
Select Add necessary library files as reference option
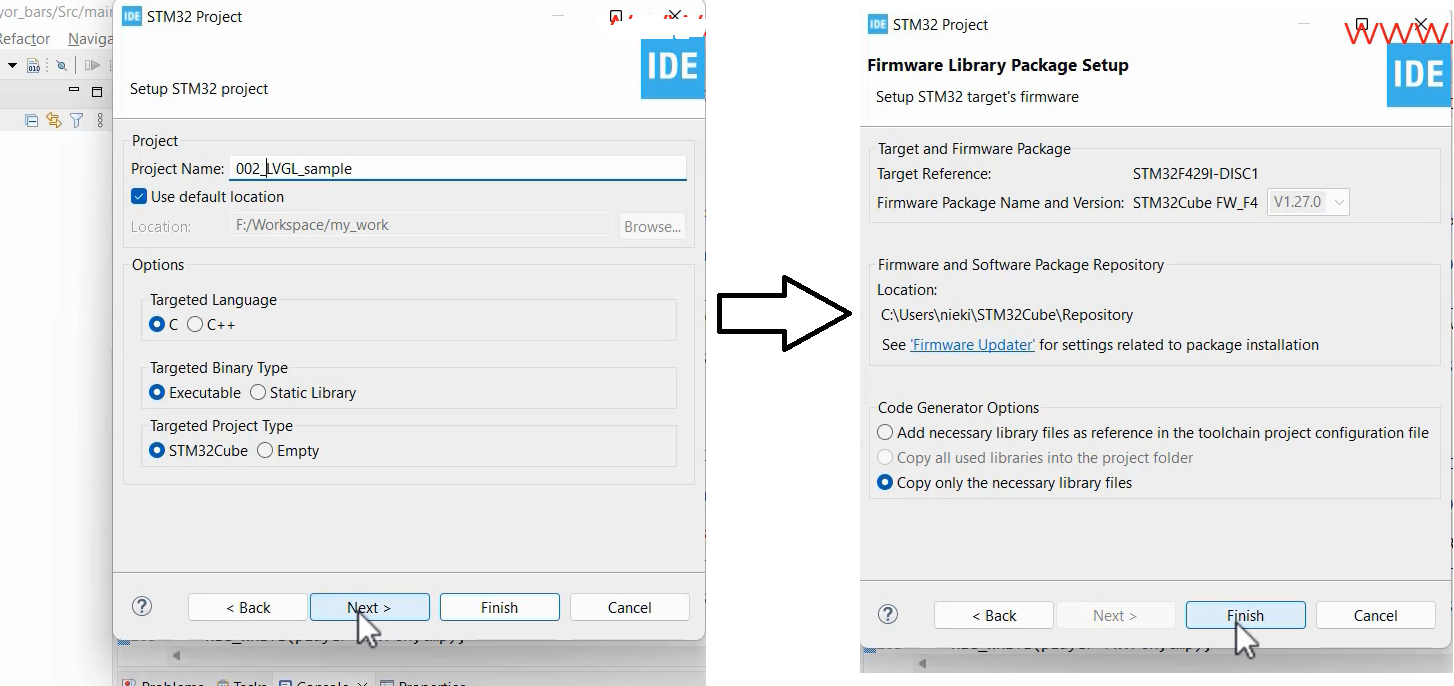click(x=885, y=433)
